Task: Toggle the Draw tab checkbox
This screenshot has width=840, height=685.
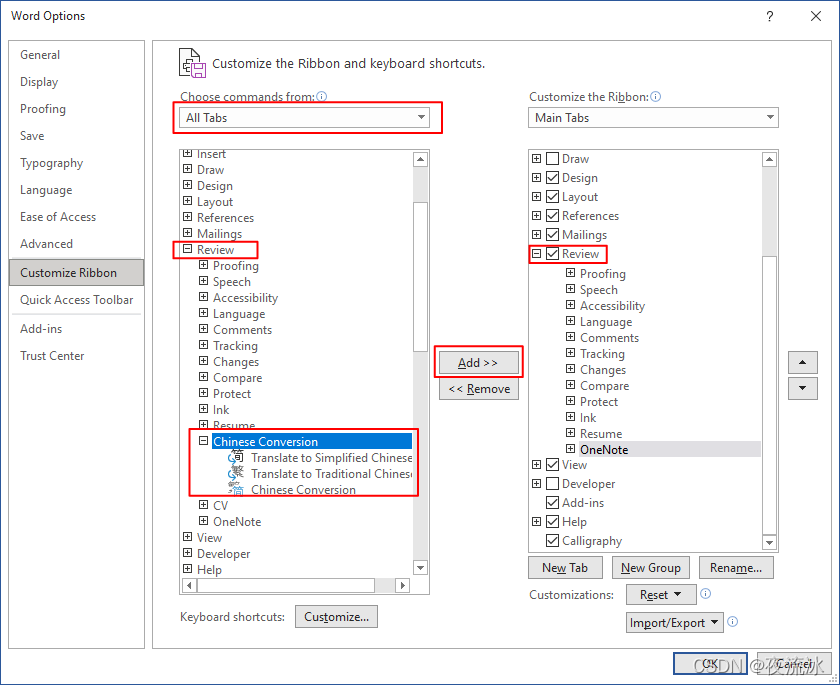Action: point(552,159)
